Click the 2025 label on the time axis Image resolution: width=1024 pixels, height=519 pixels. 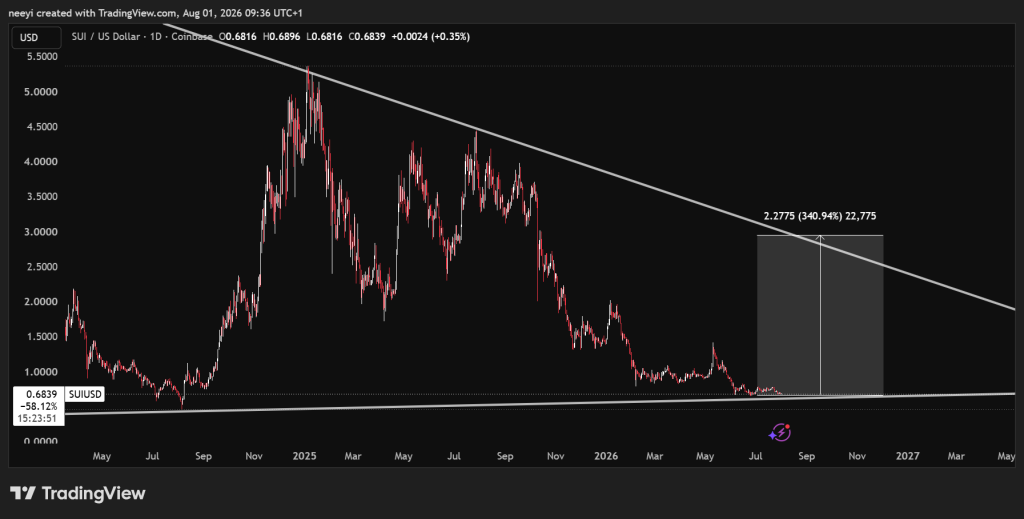[x=304, y=456]
